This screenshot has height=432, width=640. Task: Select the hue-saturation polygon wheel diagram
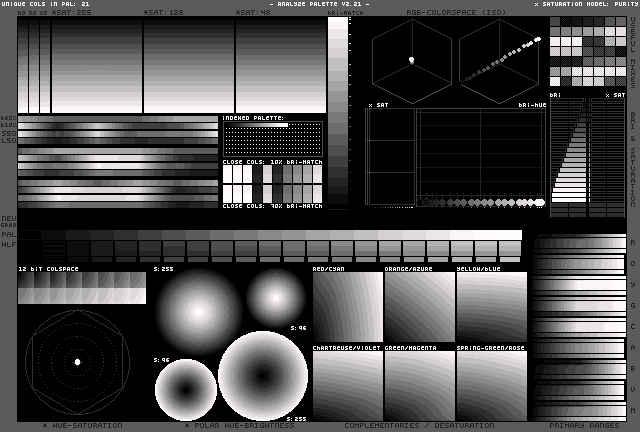click(x=77, y=361)
